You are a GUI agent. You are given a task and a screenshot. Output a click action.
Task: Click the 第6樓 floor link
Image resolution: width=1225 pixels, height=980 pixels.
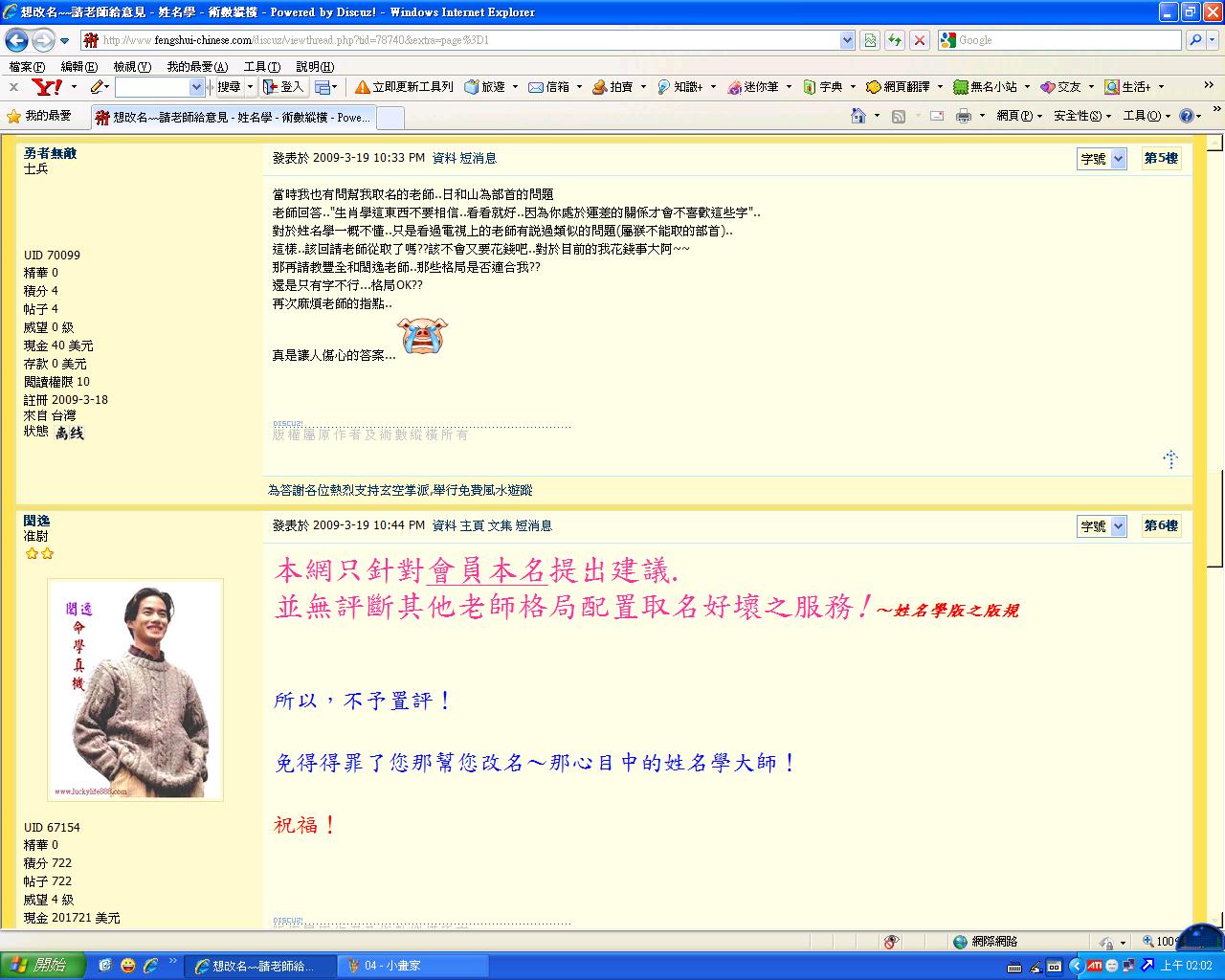pyautogui.click(x=1161, y=525)
